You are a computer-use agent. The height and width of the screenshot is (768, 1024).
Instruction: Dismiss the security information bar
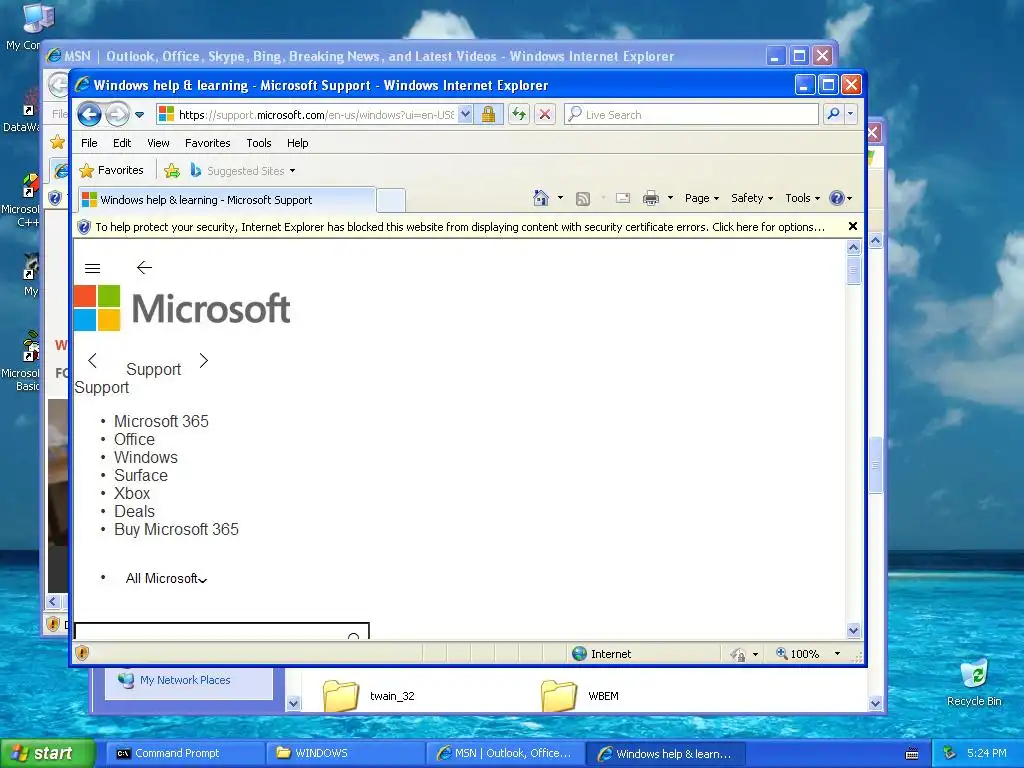[852, 226]
